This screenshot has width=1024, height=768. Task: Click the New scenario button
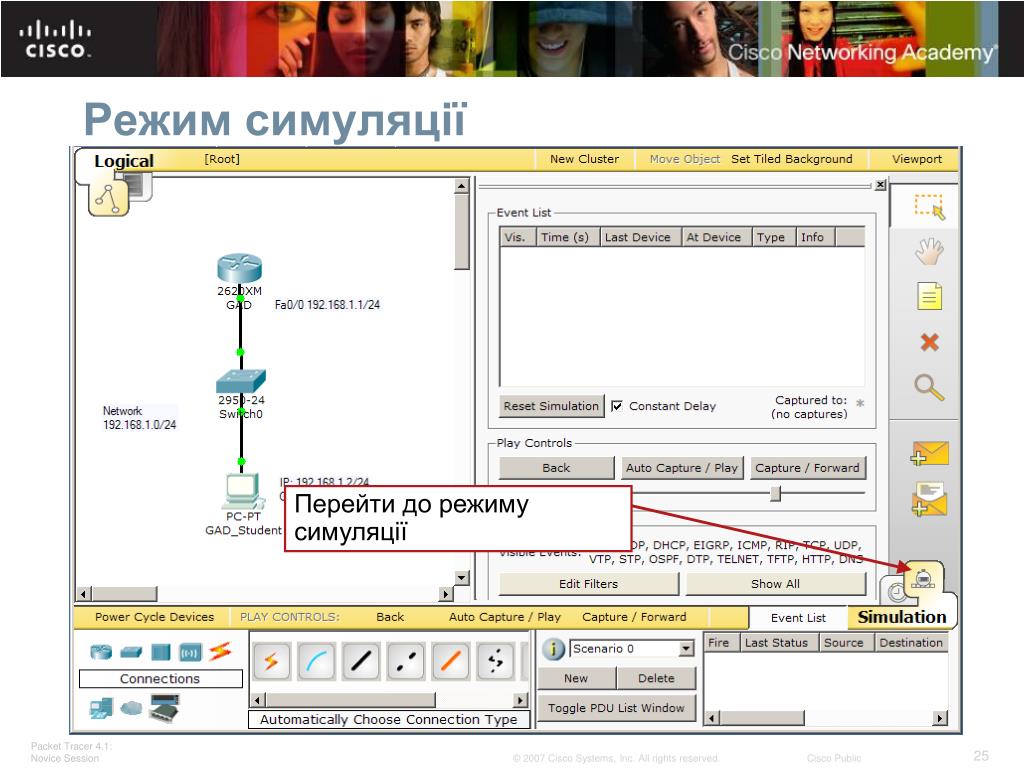point(576,679)
